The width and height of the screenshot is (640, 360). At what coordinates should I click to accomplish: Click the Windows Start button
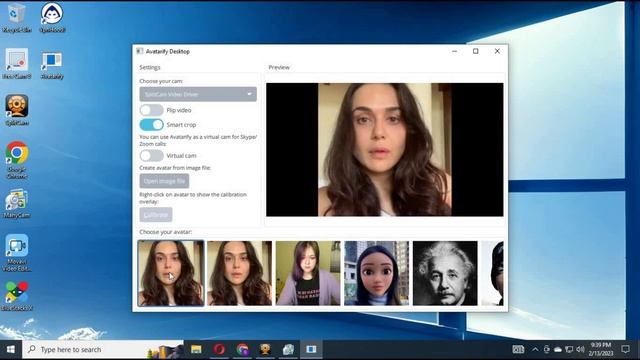tap(11, 349)
